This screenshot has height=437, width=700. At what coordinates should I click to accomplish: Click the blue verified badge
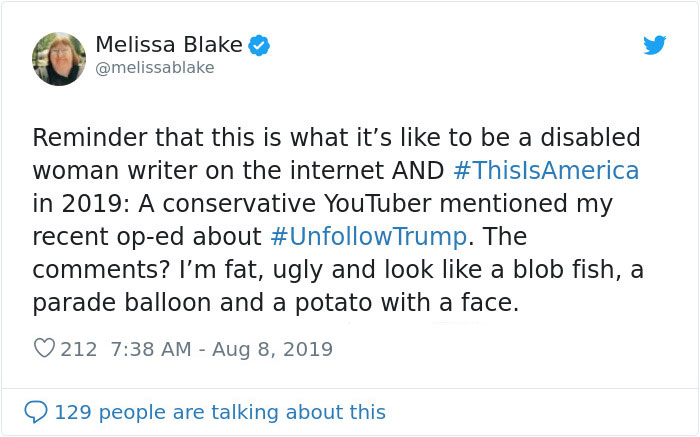260,45
